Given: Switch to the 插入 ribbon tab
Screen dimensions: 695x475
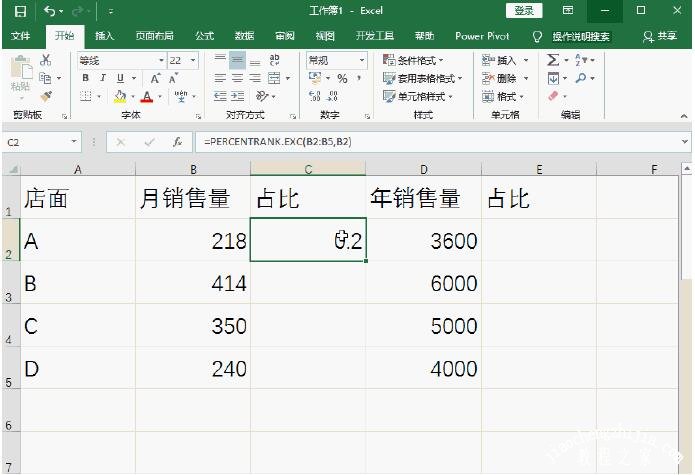Looking at the screenshot, I should coord(104,36).
